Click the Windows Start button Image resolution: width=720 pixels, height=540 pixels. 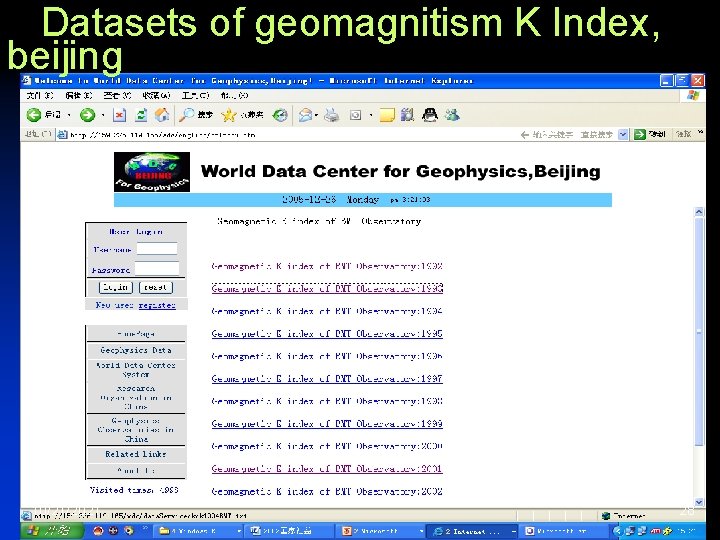[x=52, y=531]
